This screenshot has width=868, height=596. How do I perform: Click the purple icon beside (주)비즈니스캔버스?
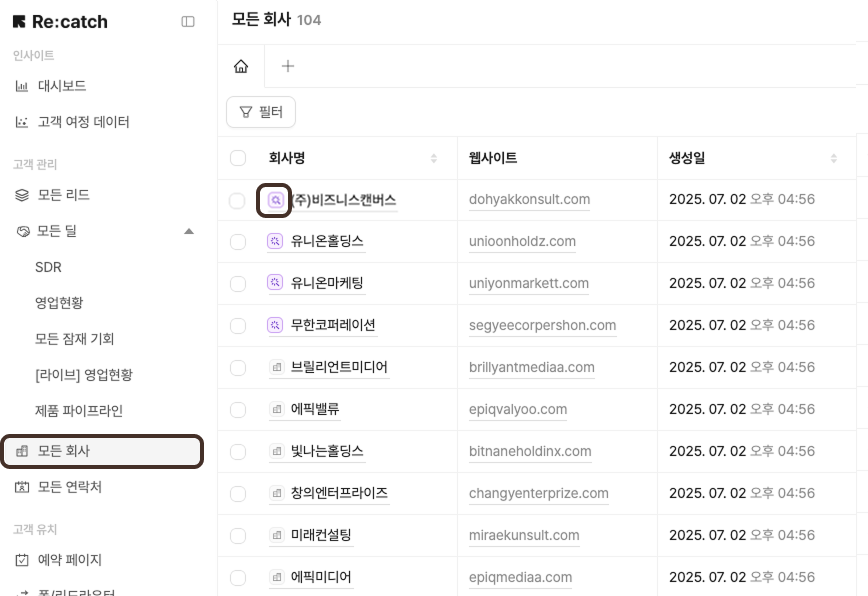pos(275,200)
